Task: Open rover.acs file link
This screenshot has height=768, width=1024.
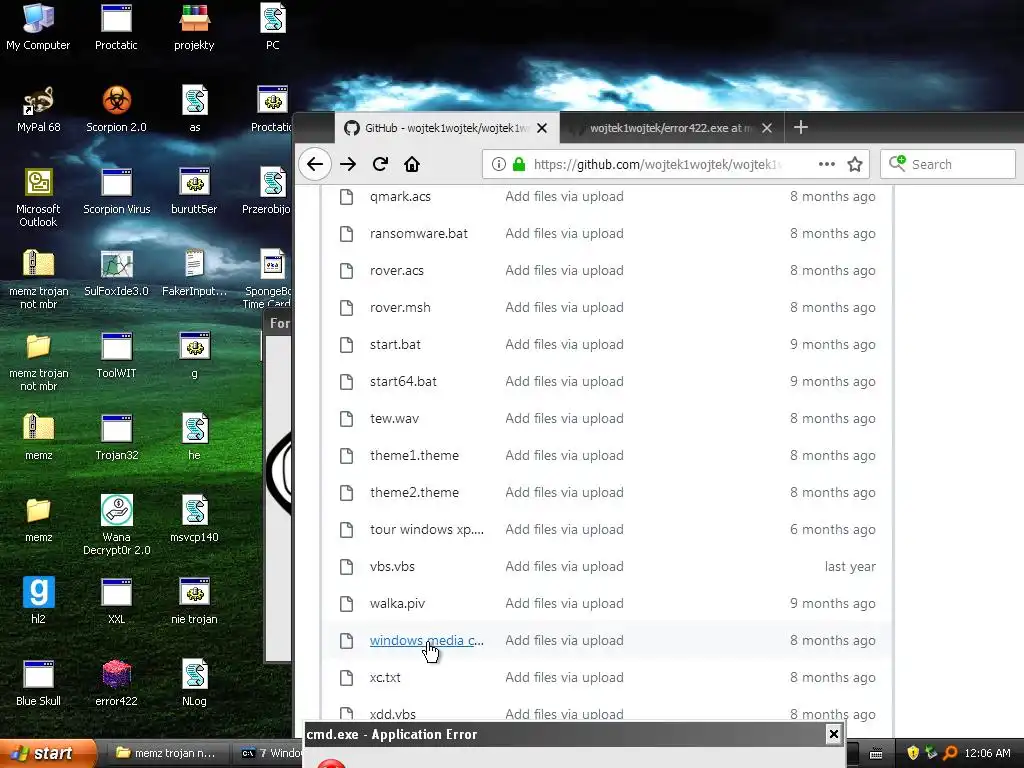Action: (396, 270)
